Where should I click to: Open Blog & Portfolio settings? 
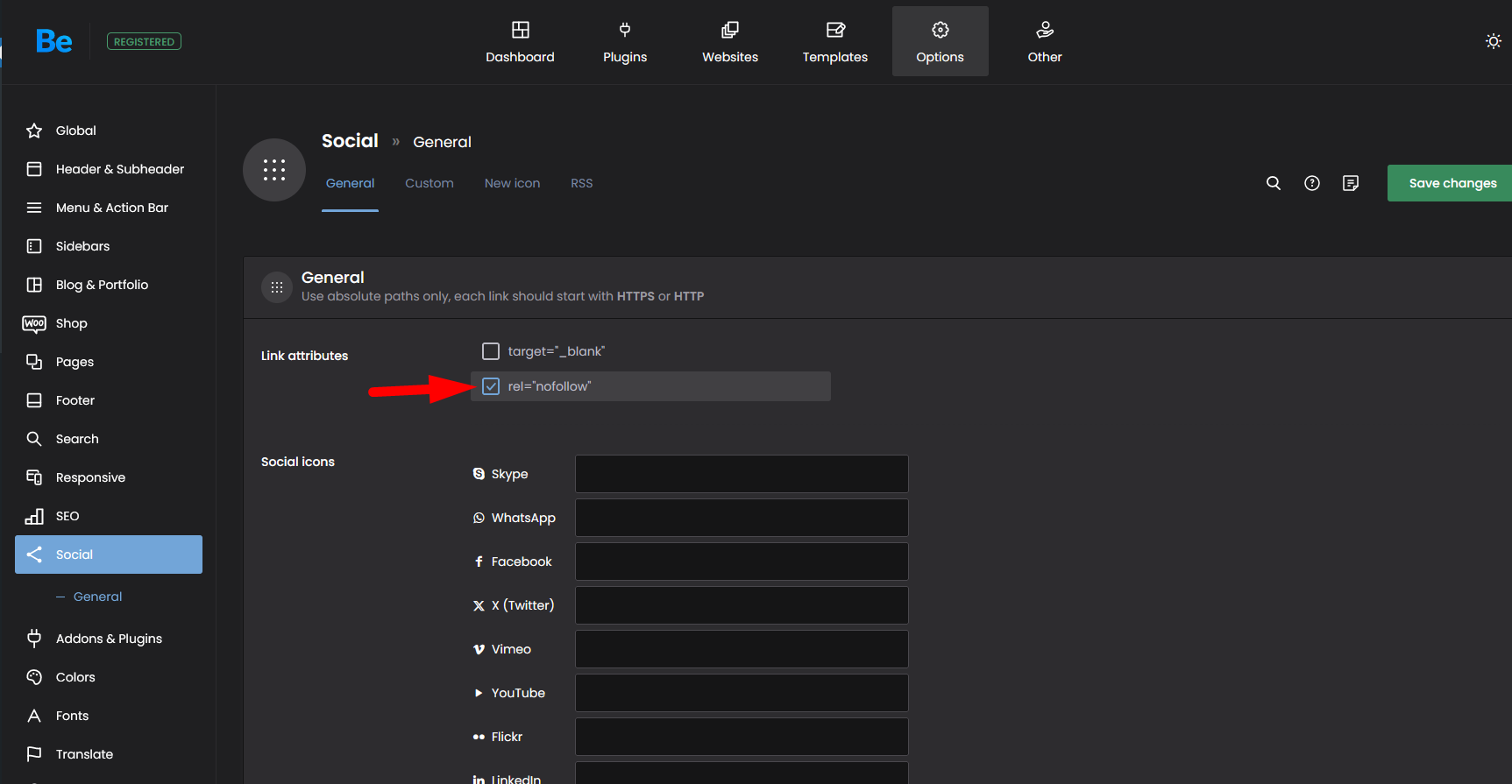109,285
